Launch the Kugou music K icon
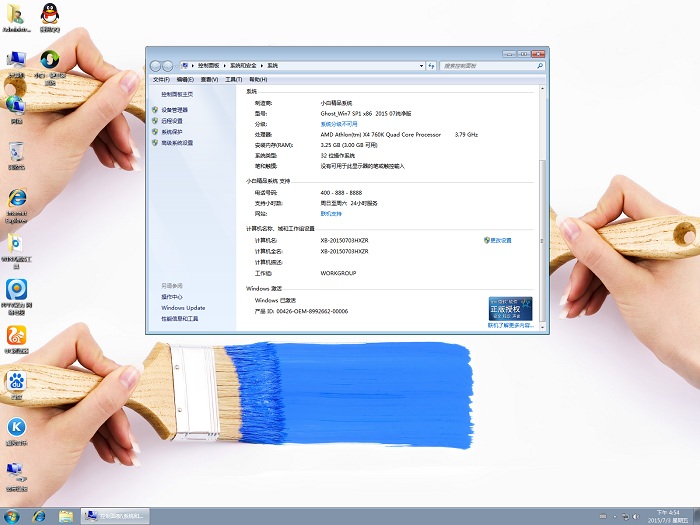 [16, 432]
